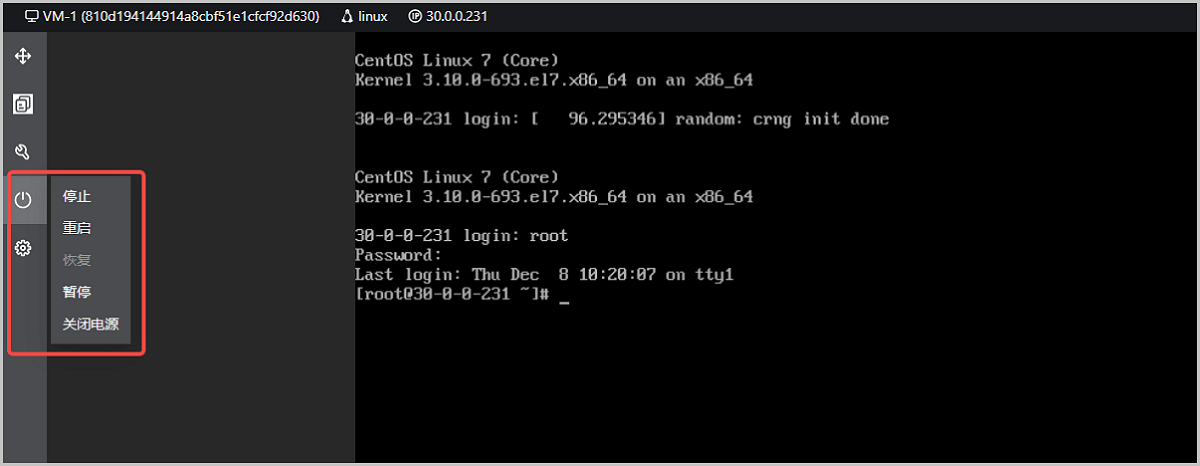Click the linux OS label
This screenshot has width=1200, height=466.
point(373,17)
